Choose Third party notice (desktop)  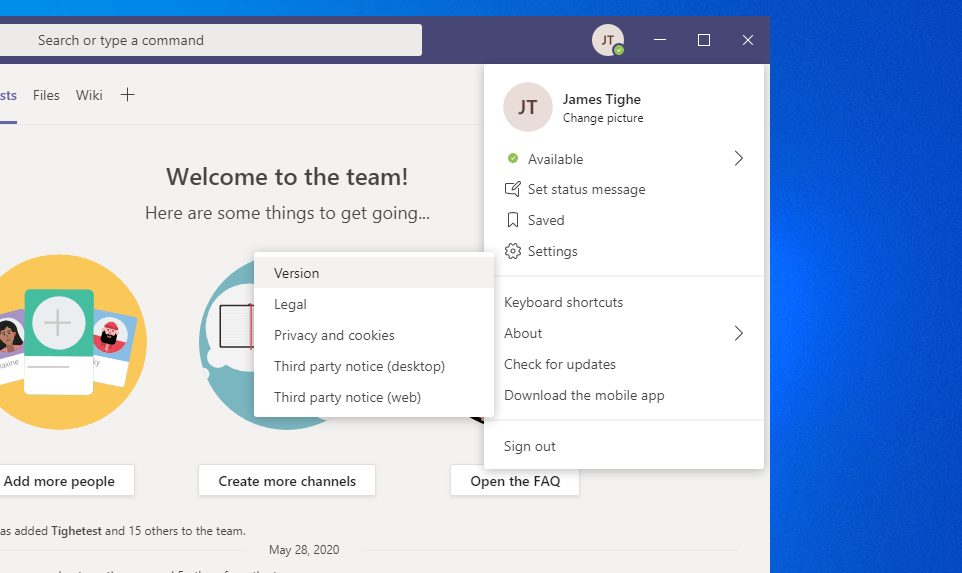pos(359,366)
